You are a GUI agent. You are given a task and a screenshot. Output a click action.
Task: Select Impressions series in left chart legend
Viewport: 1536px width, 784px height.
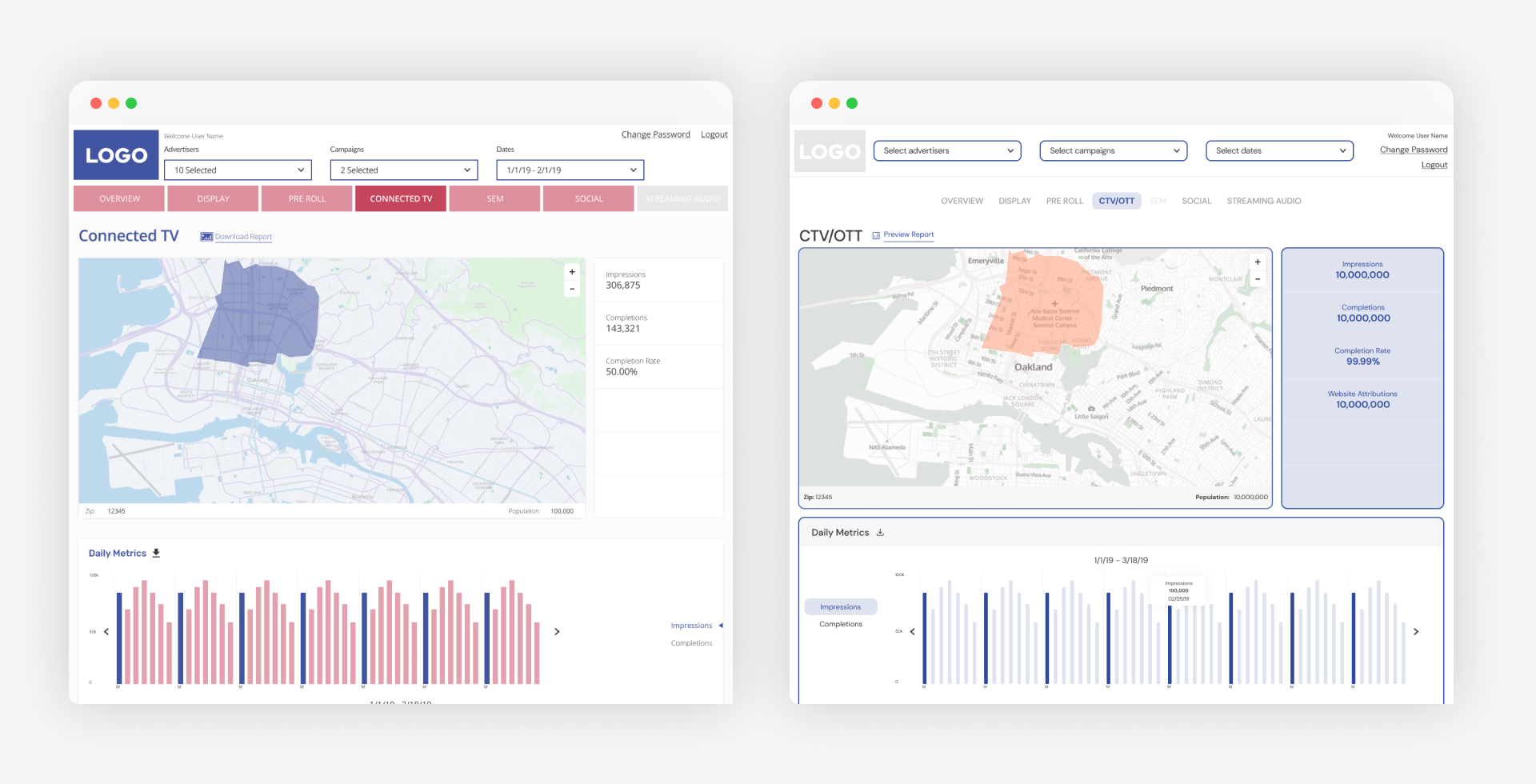point(691,626)
